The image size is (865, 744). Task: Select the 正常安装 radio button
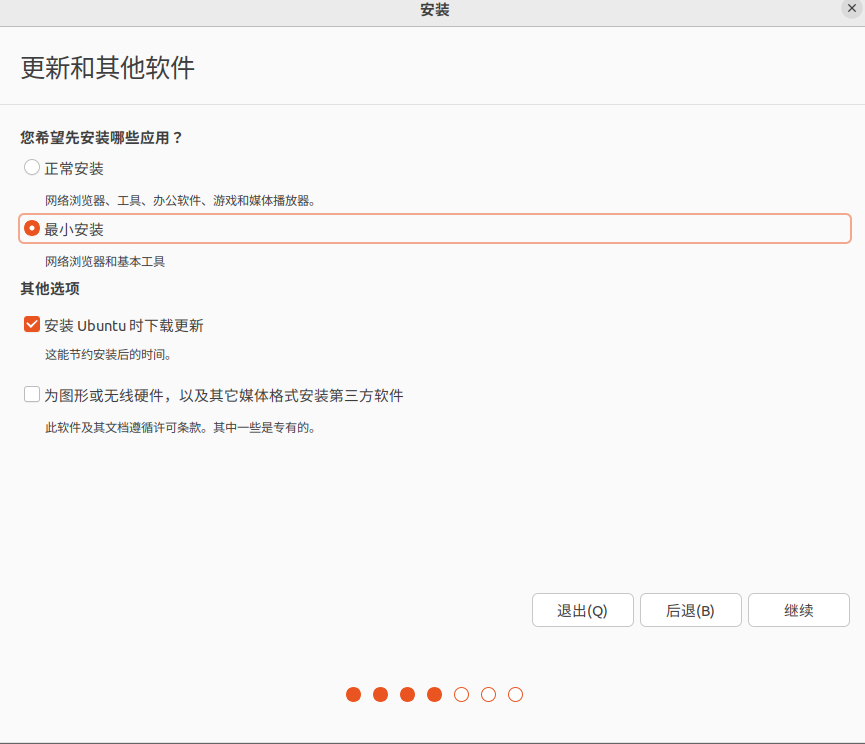click(x=32, y=168)
